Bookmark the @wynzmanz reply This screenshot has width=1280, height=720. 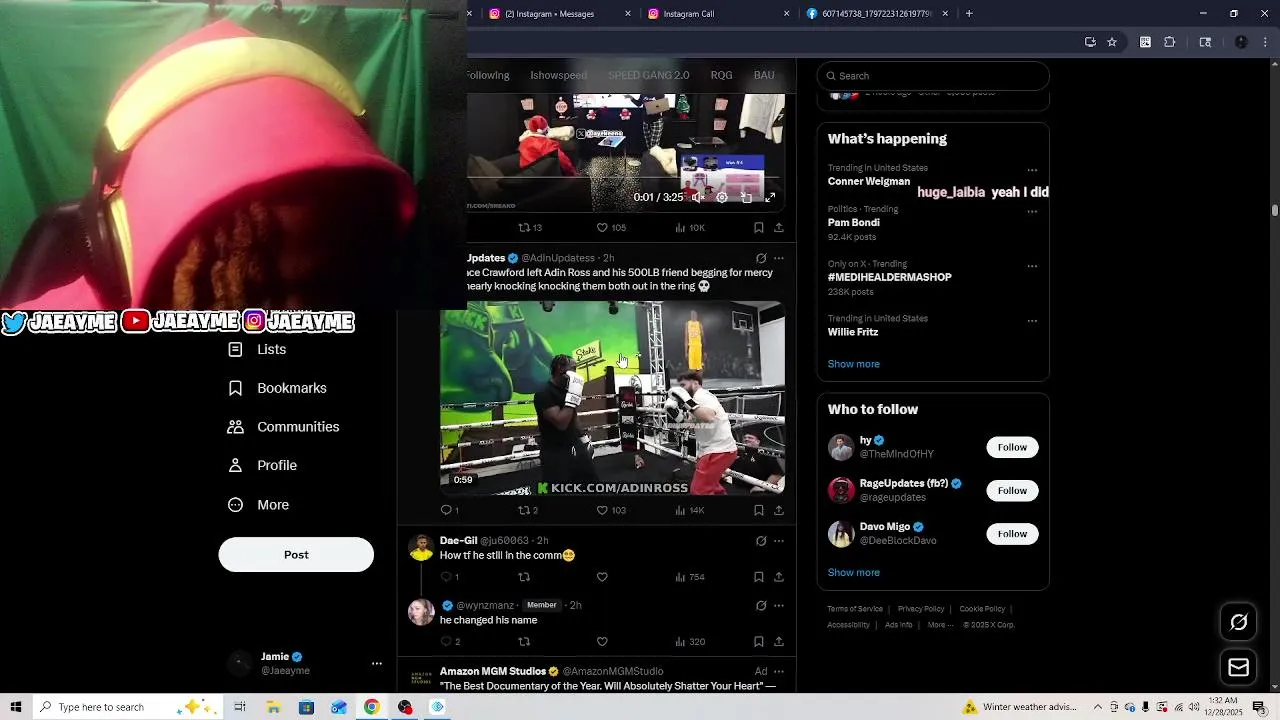[x=759, y=642]
